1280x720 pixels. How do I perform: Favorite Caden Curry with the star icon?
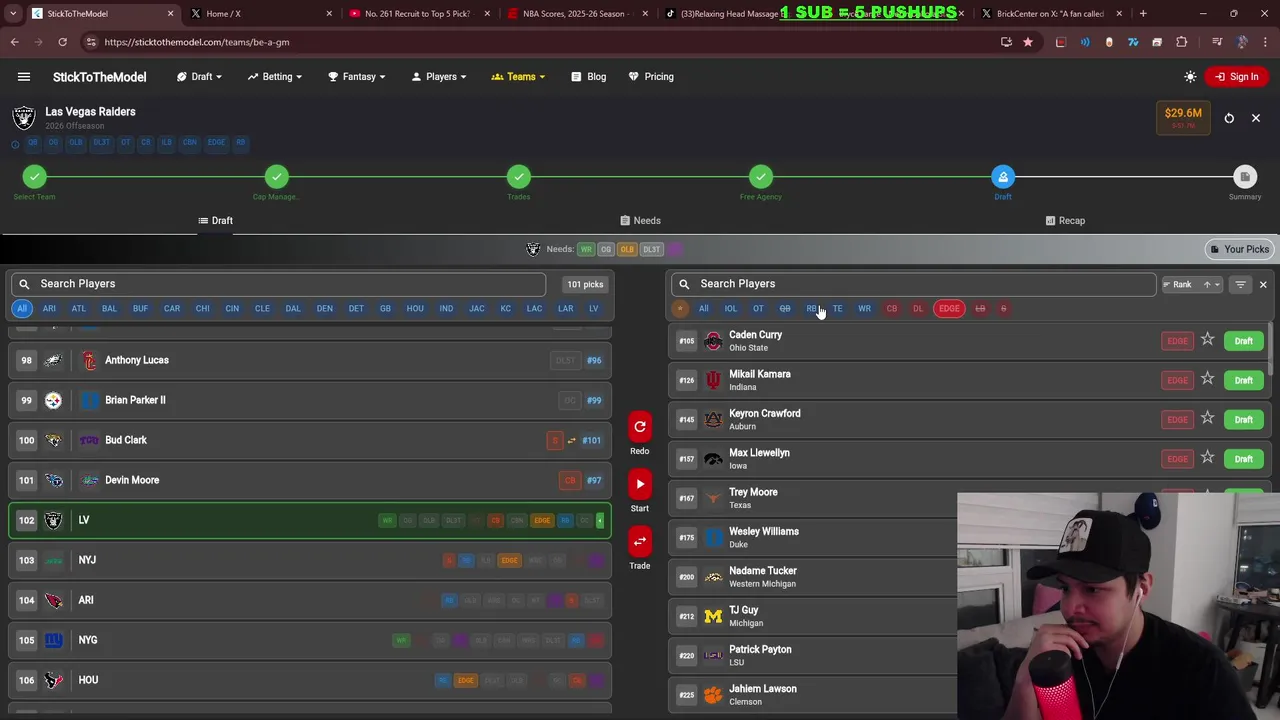1207,340
